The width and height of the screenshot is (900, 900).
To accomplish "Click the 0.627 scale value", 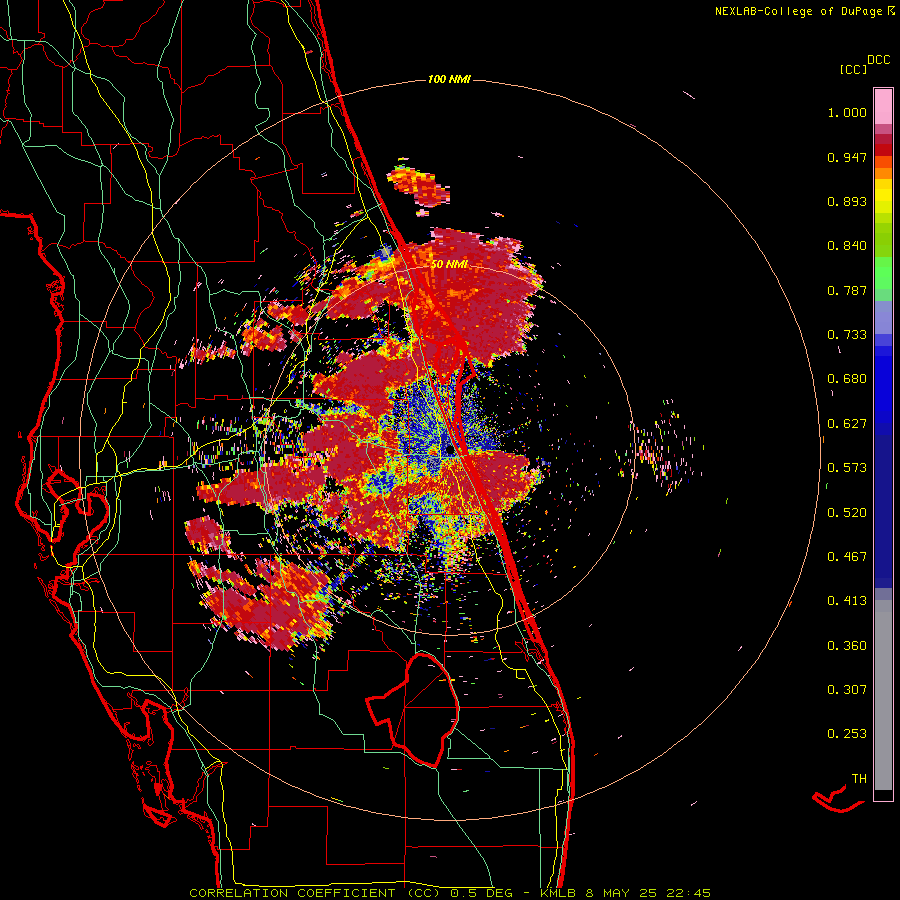I will 847,424.
